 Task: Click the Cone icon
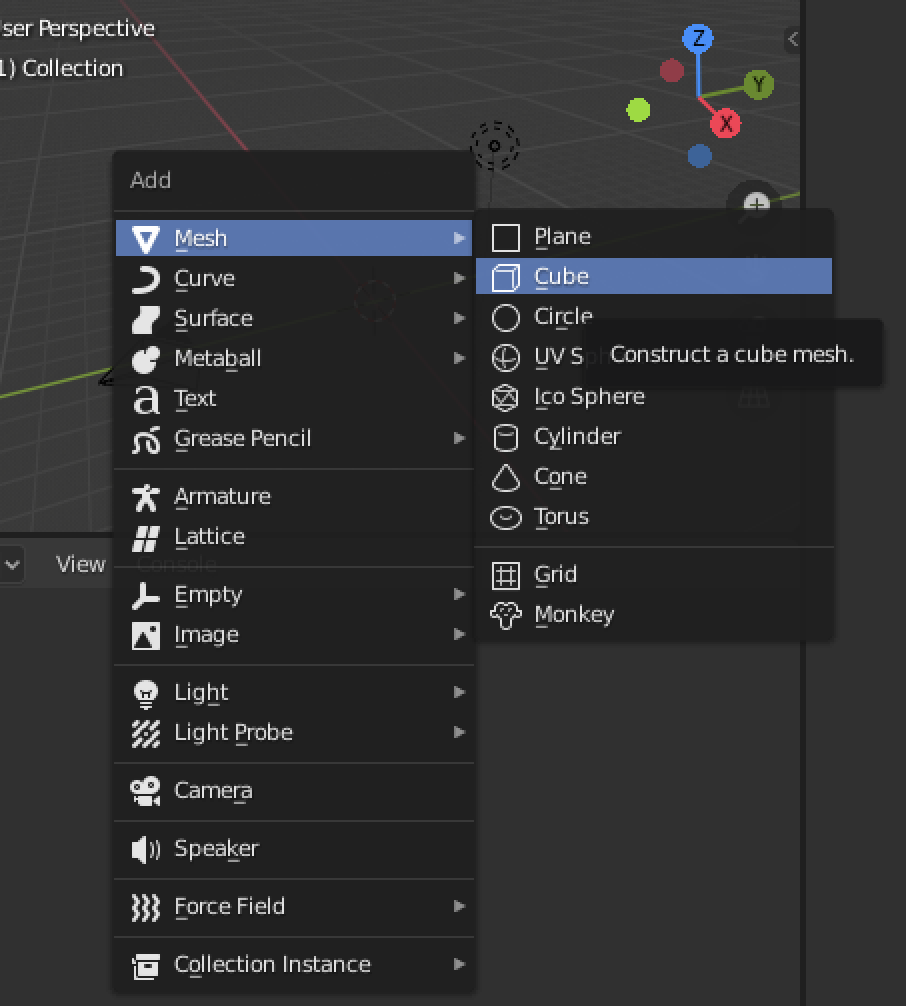506,477
